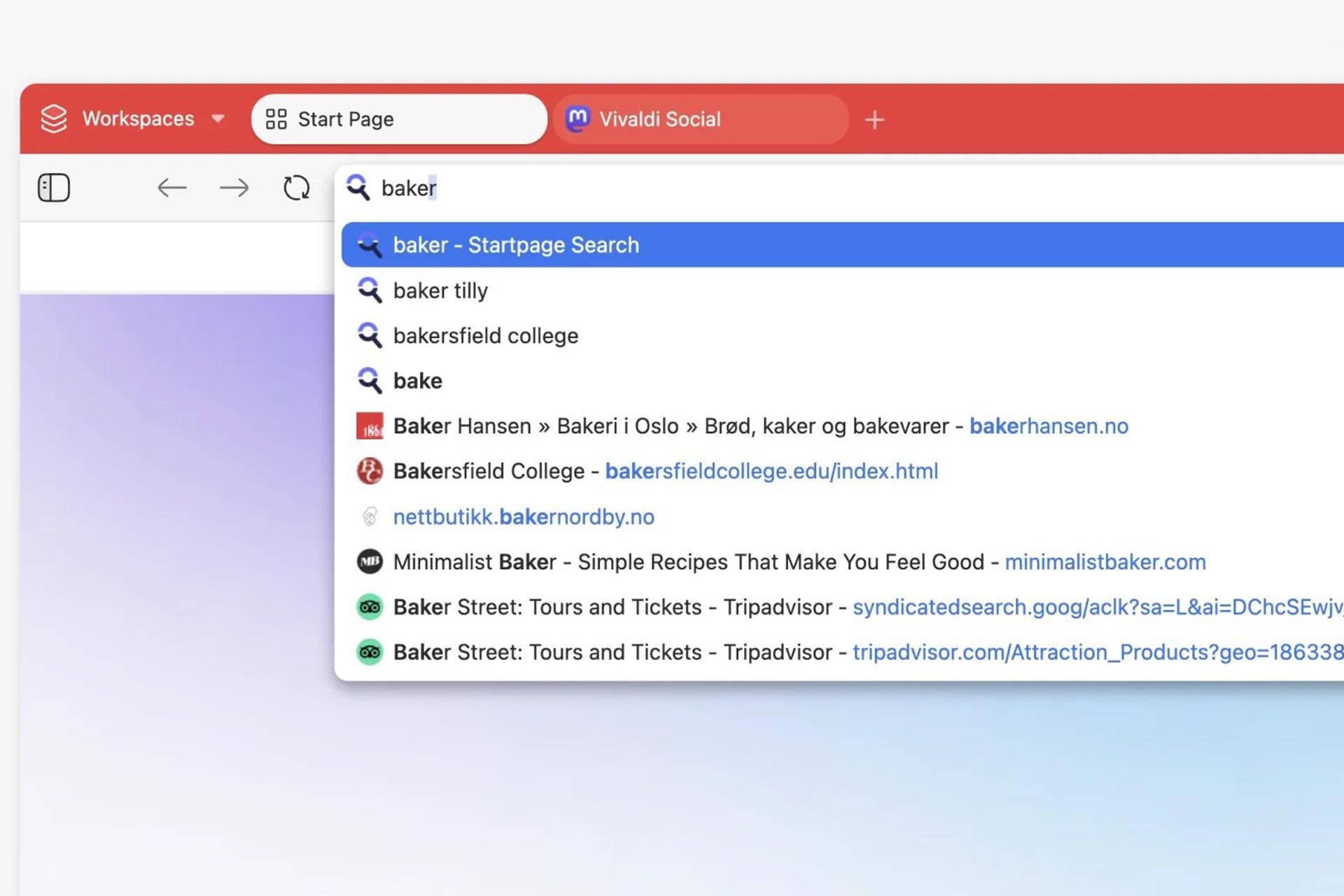Open the bakerhansen.no link

(x=1049, y=426)
